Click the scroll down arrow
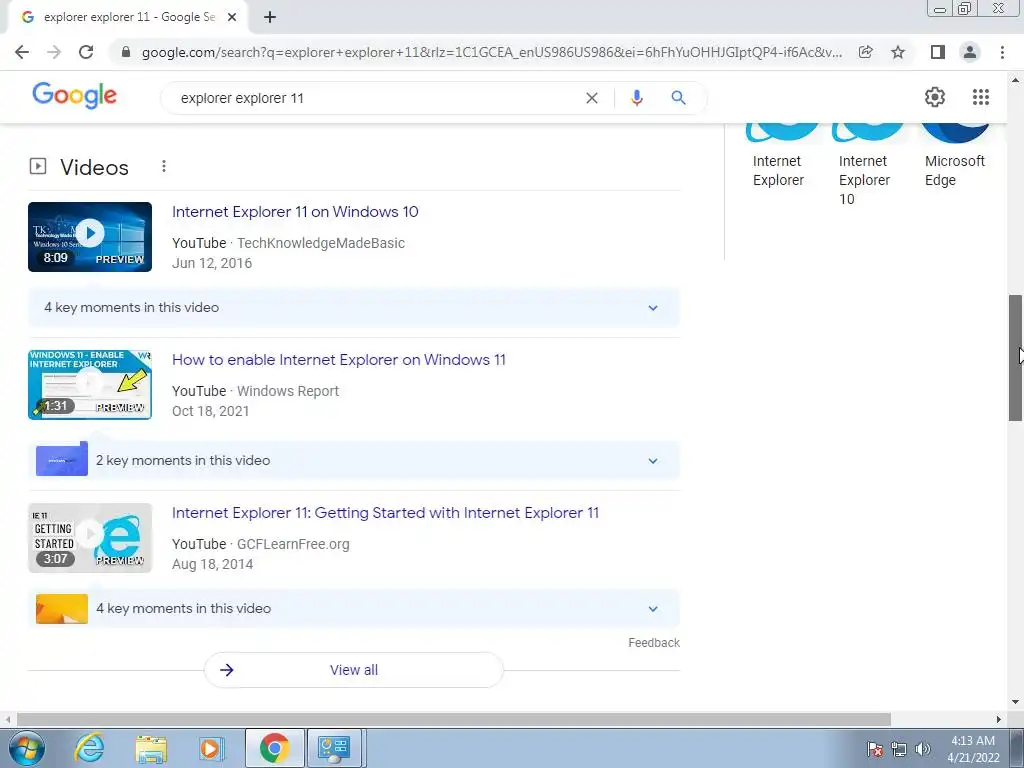Image resolution: width=1024 pixels, height=768 pixels. pyautogui.click(x=1015, y=702)
